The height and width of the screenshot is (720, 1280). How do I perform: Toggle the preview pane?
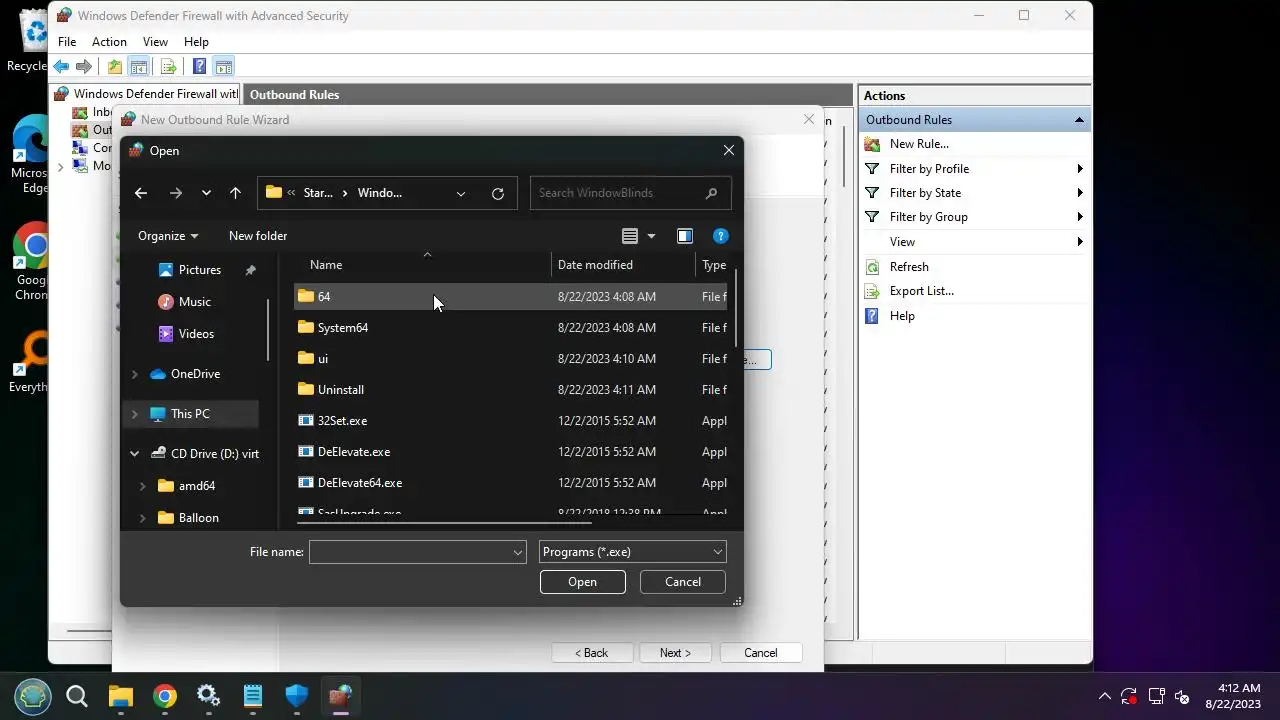tap(685, 236)
